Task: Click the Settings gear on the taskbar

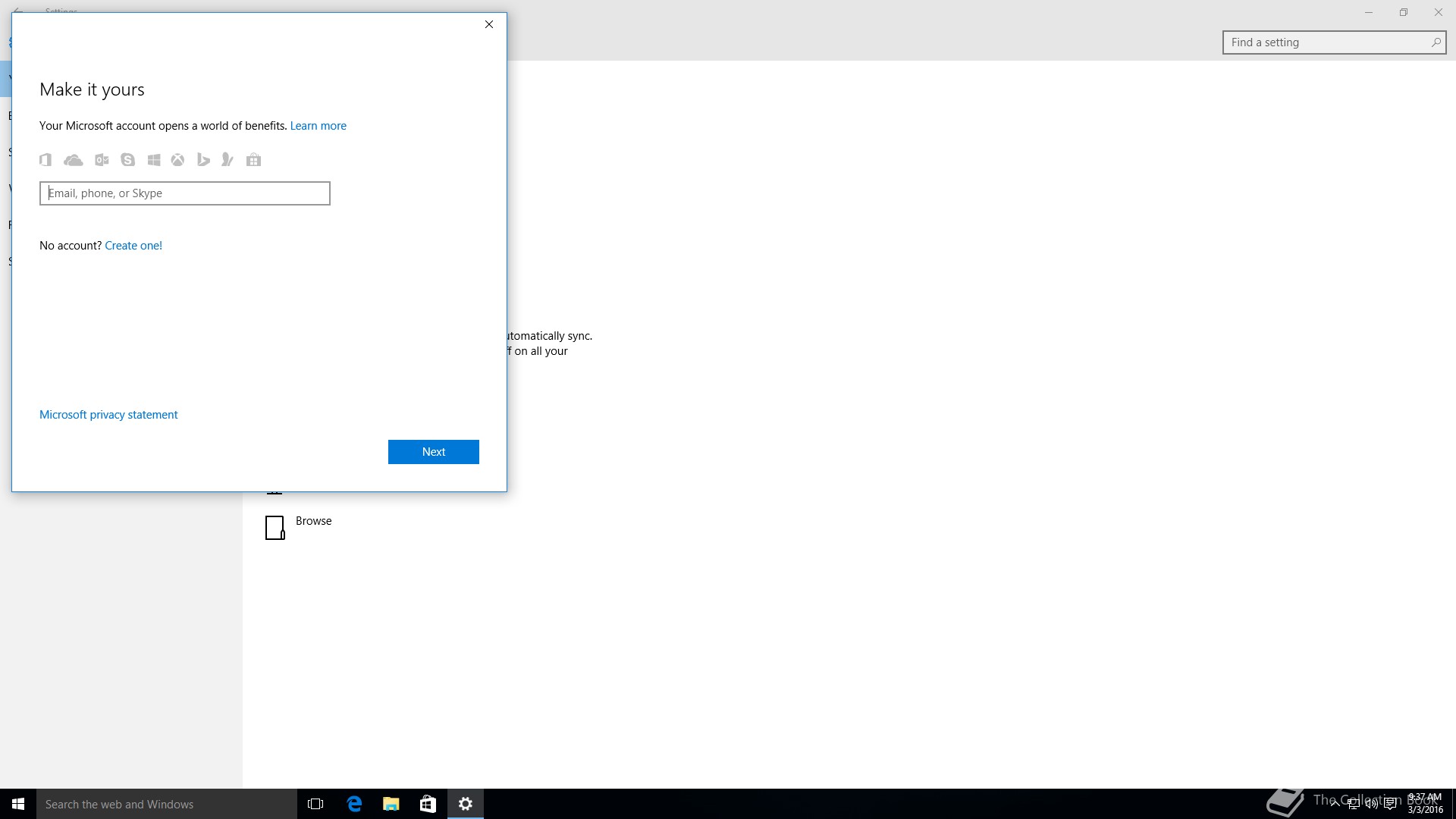Action: [x=466, y=804]
